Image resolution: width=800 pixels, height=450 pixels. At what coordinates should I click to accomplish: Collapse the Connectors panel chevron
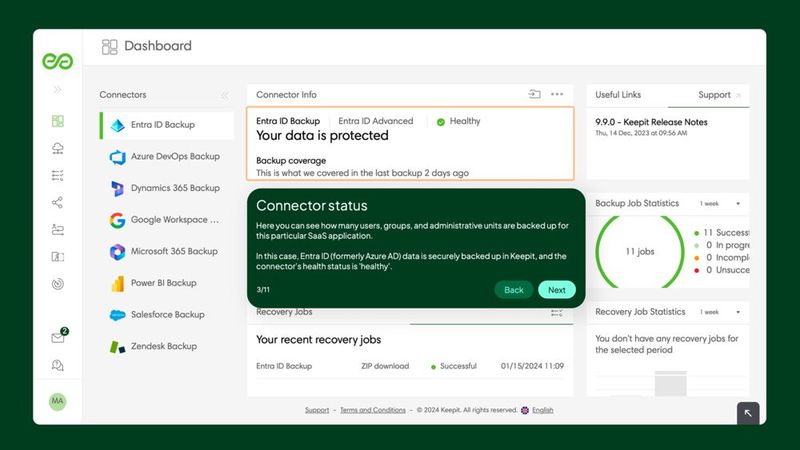coord(224,95)
